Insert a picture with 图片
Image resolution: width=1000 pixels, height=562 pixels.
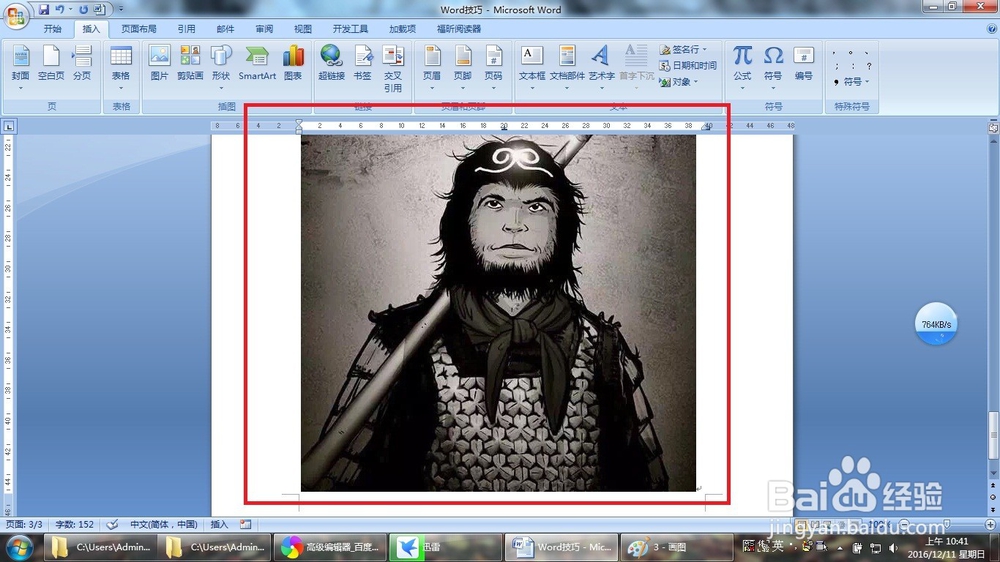[159, 64]
